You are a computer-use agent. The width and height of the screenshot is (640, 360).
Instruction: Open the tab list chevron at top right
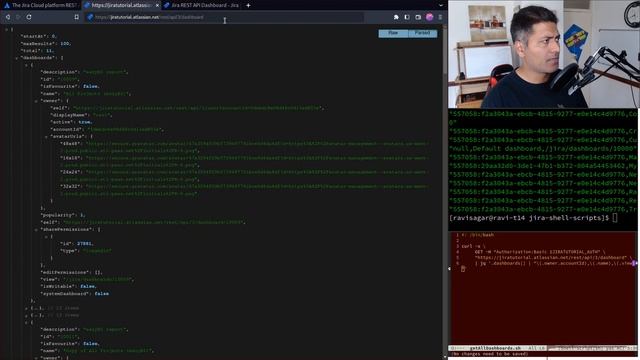(440, 5)
